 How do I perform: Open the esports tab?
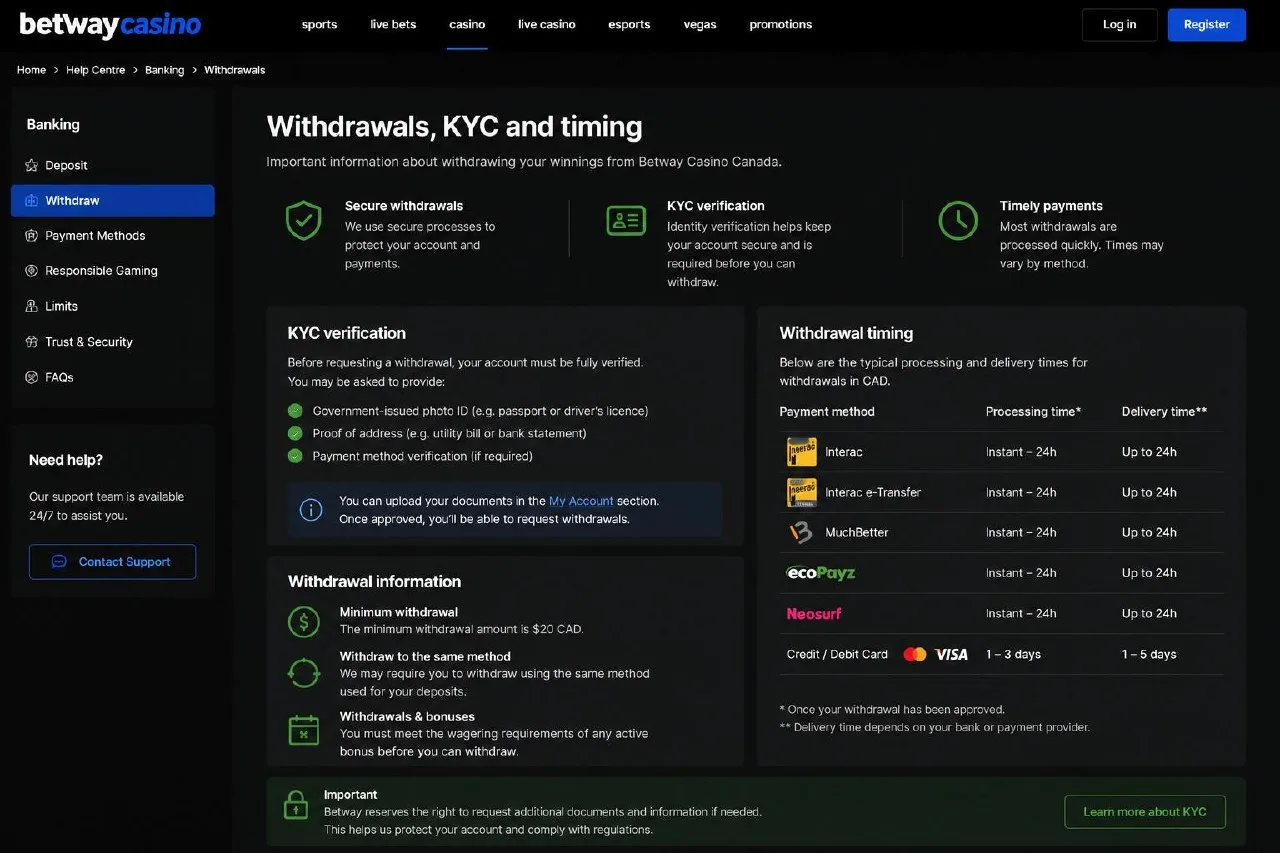(629, 25)
